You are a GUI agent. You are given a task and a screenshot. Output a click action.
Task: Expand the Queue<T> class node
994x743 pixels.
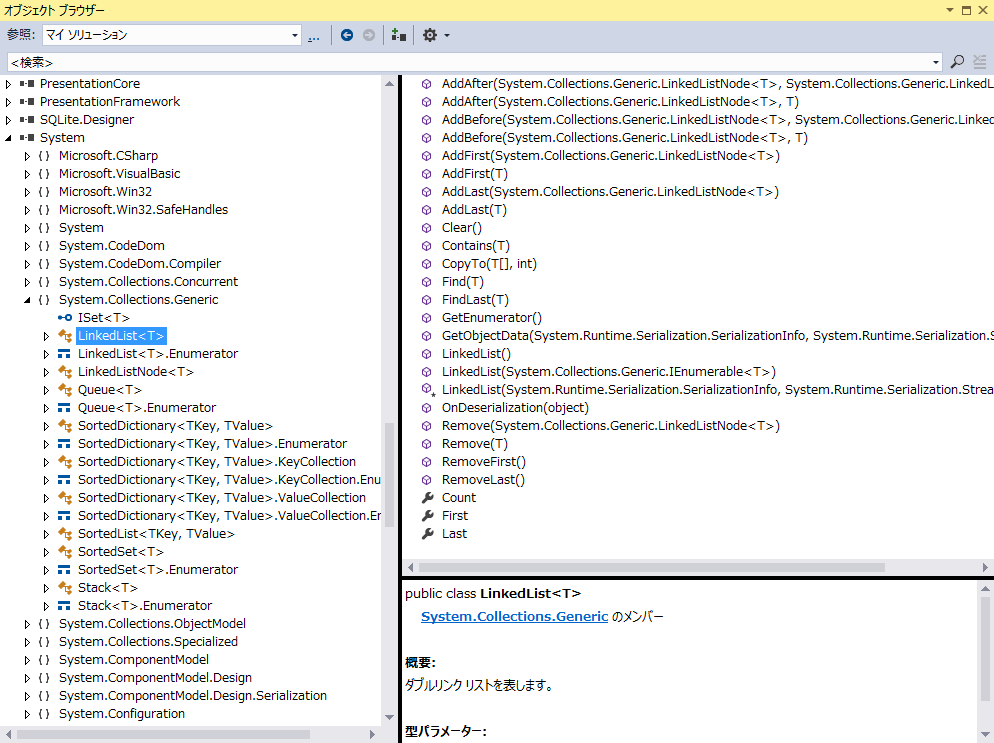pyautogui.click(x=46, y=390)
